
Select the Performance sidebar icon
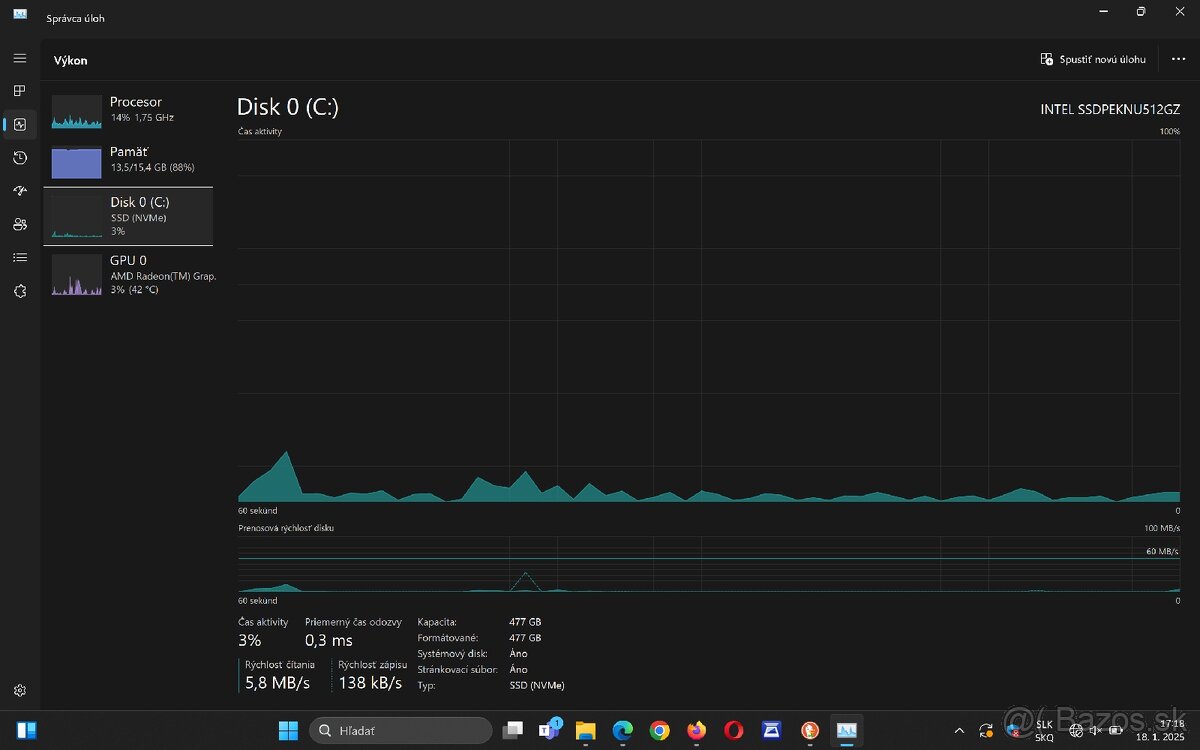19,124
